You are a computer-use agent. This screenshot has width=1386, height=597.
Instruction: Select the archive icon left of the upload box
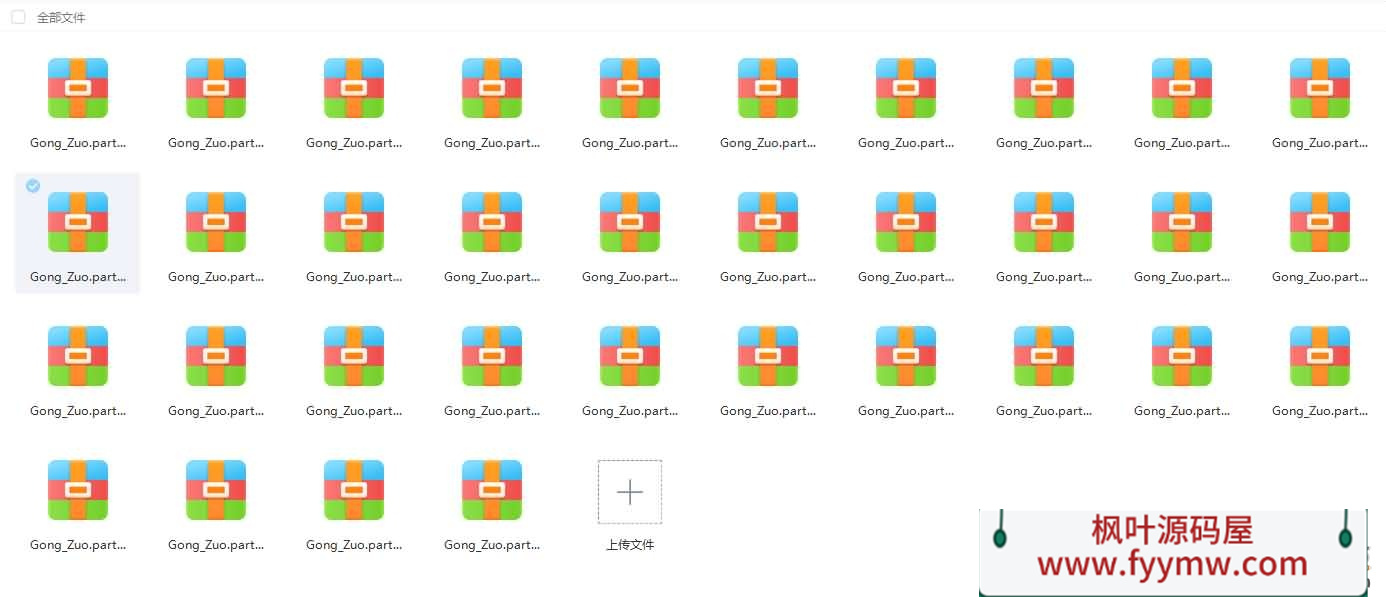491,490
